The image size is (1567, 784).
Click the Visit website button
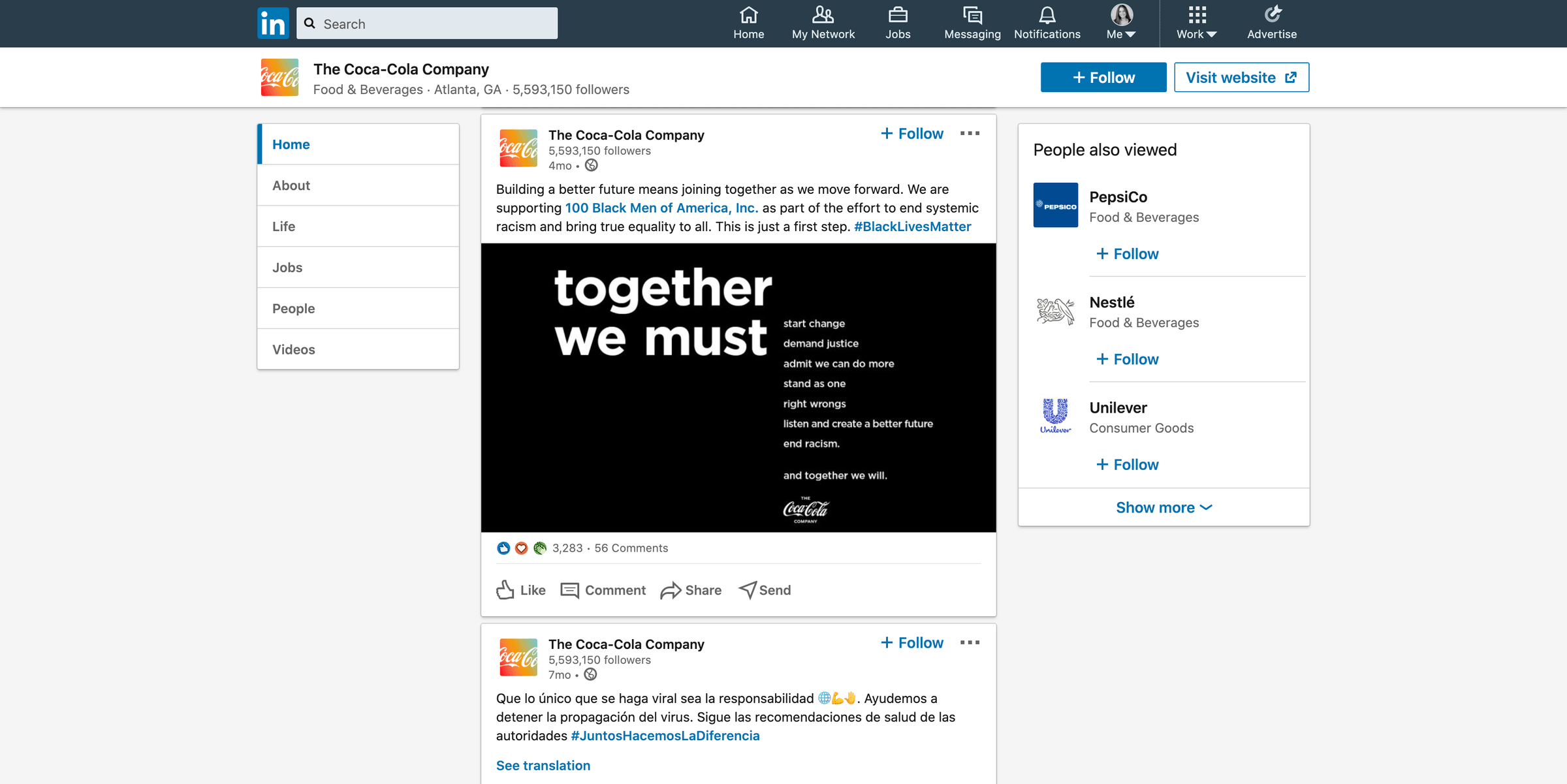click(1241, 77)
